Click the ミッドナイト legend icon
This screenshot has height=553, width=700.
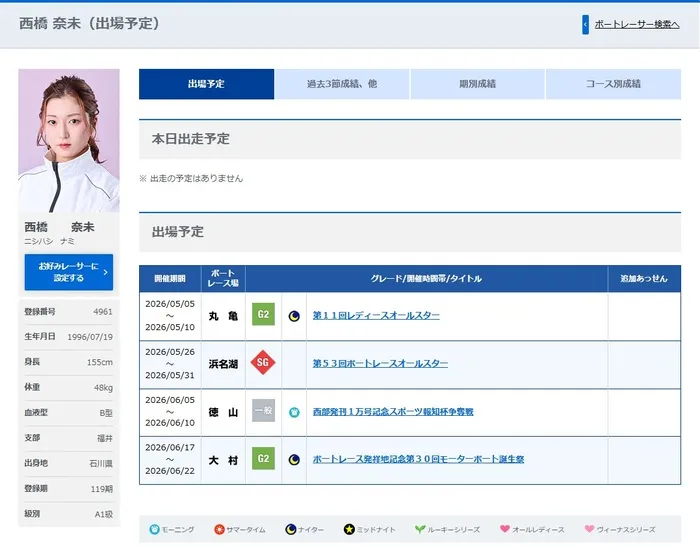[x=349, y=529]
